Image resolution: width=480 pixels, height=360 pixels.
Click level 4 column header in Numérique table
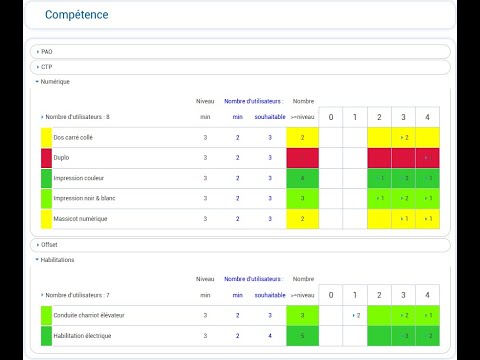pyautogui.click(x=428, y=117)
